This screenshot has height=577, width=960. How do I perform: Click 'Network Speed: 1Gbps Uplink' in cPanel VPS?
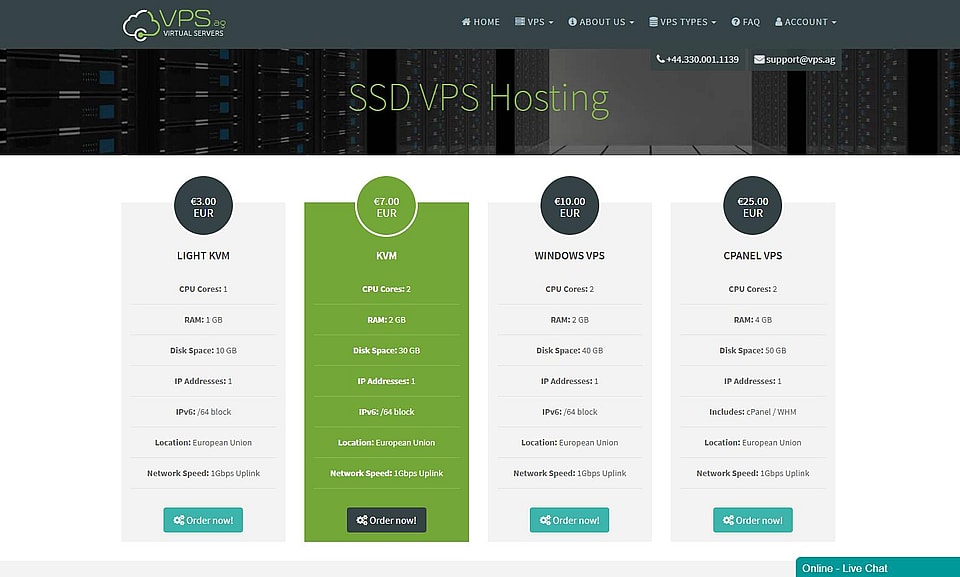tap(752, 473)
